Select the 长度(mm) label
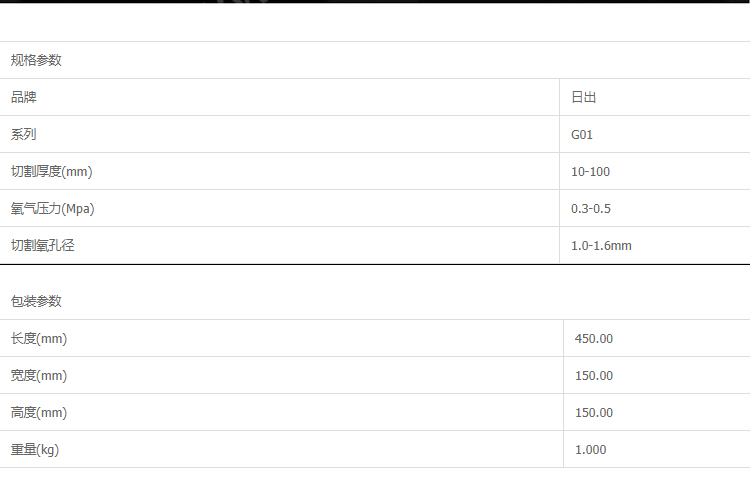750x499 pixels. click(x=39, y=338)
